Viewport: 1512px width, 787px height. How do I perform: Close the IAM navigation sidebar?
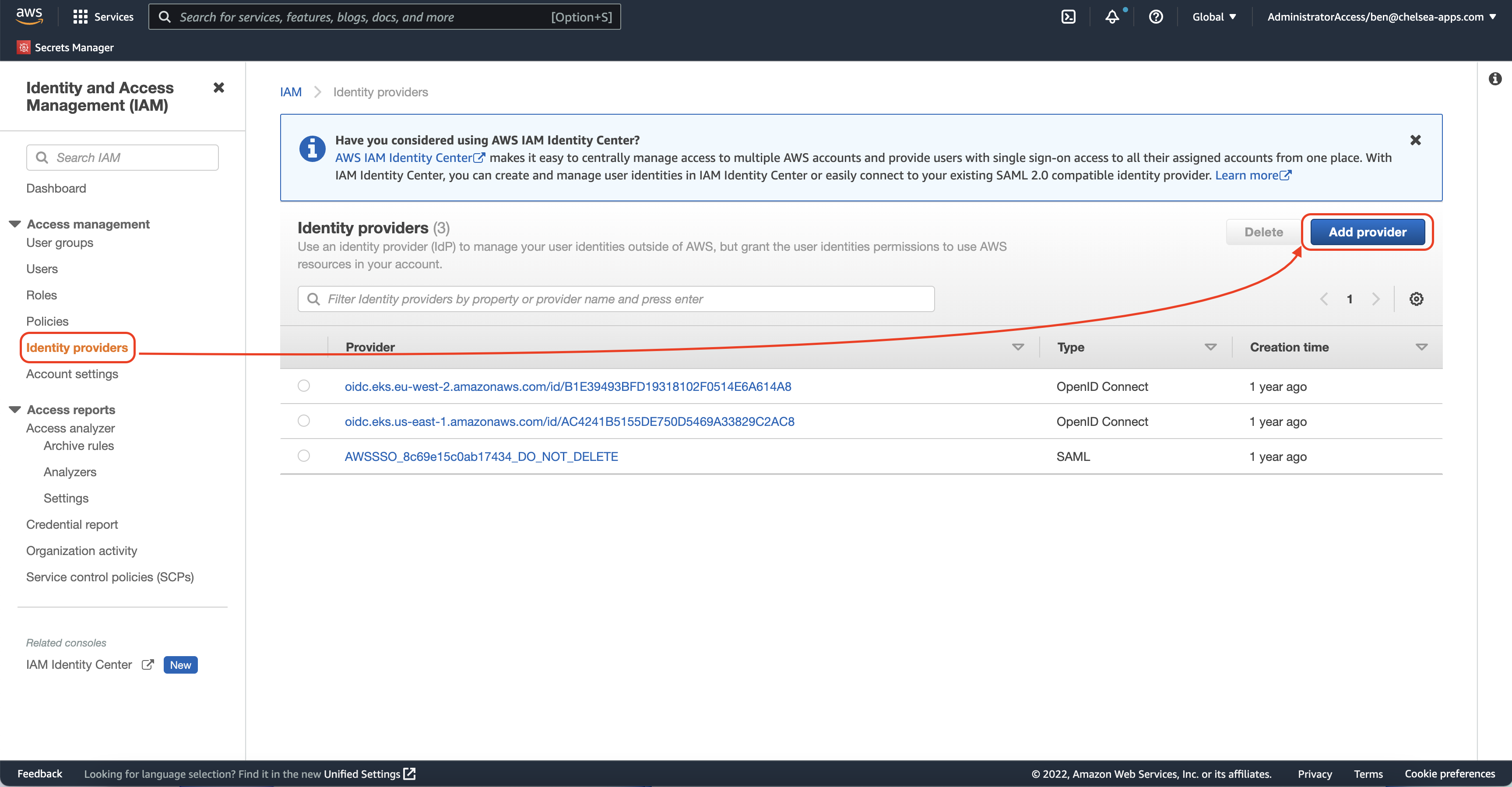(x=218, y=88)
